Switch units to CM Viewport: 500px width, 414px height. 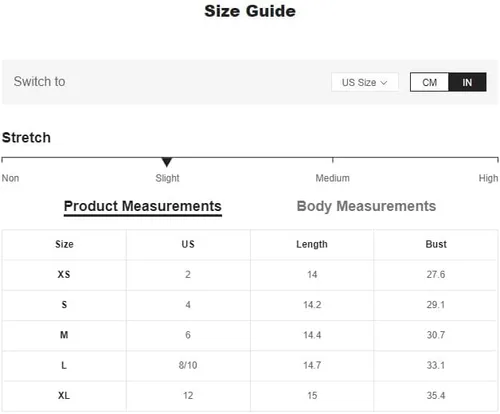tap(429, 82)
